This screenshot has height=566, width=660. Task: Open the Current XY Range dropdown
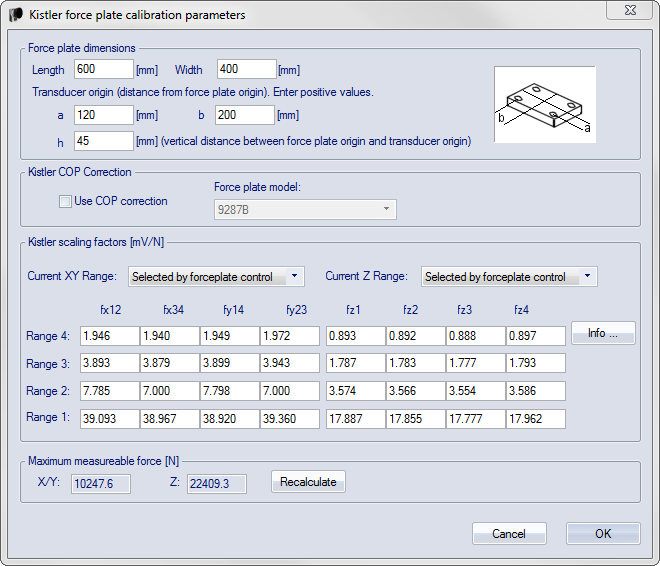pyautogui.click(x=216, y=276)
